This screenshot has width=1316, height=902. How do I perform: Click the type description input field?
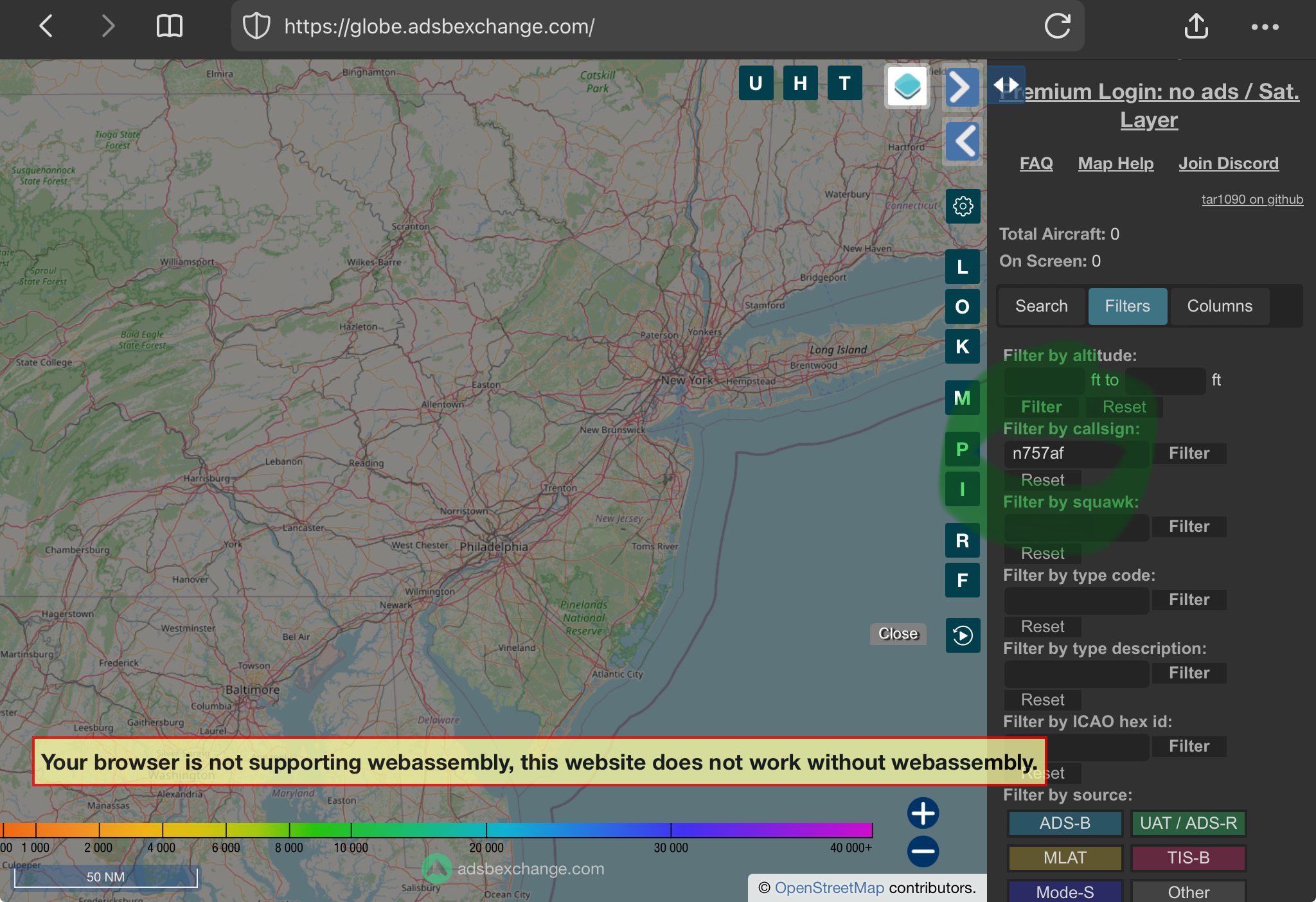[x=1076, y=673]
